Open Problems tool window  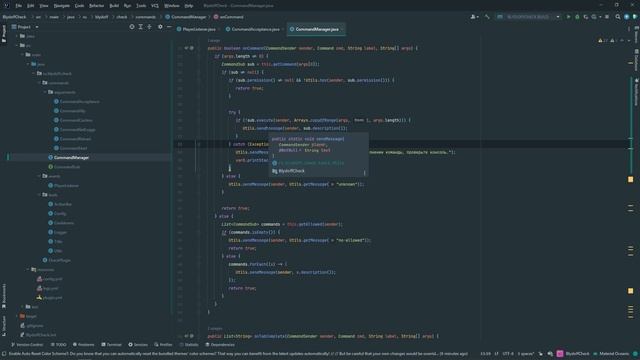click(83, 345)
